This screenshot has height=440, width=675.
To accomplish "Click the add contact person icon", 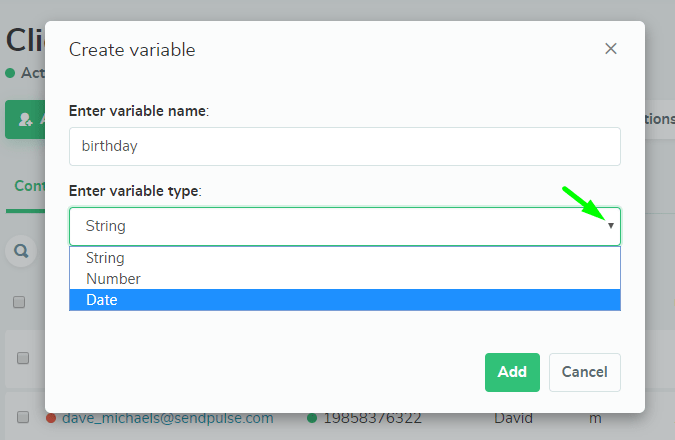I will click(26, 119).
